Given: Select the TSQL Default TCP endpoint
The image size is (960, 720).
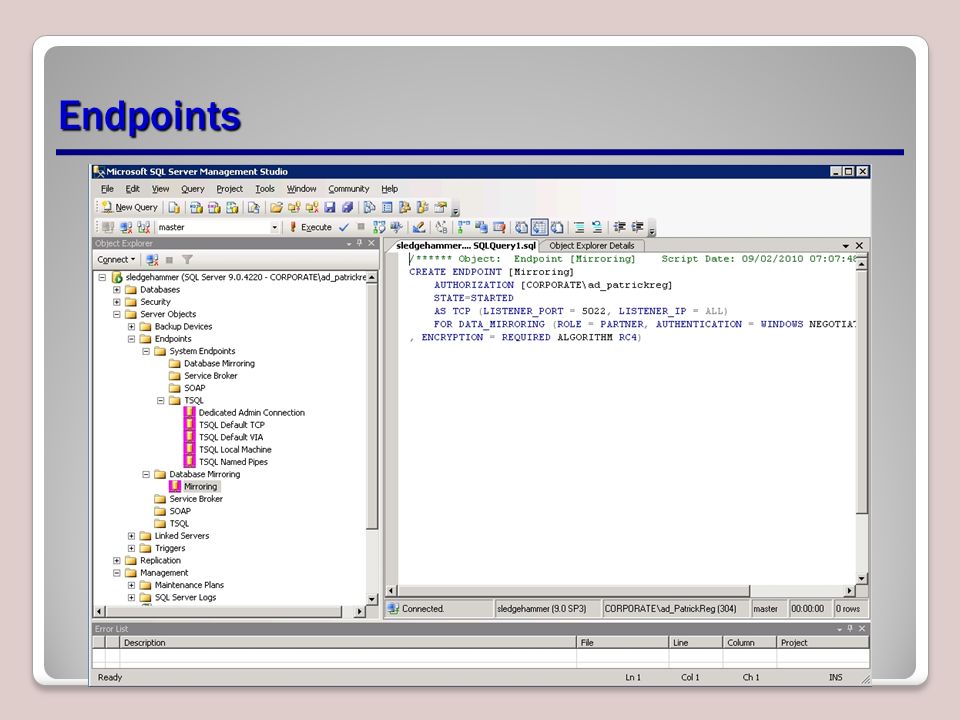Looking at the screenshot, I should pyautogui.click(x=231, y=425).
